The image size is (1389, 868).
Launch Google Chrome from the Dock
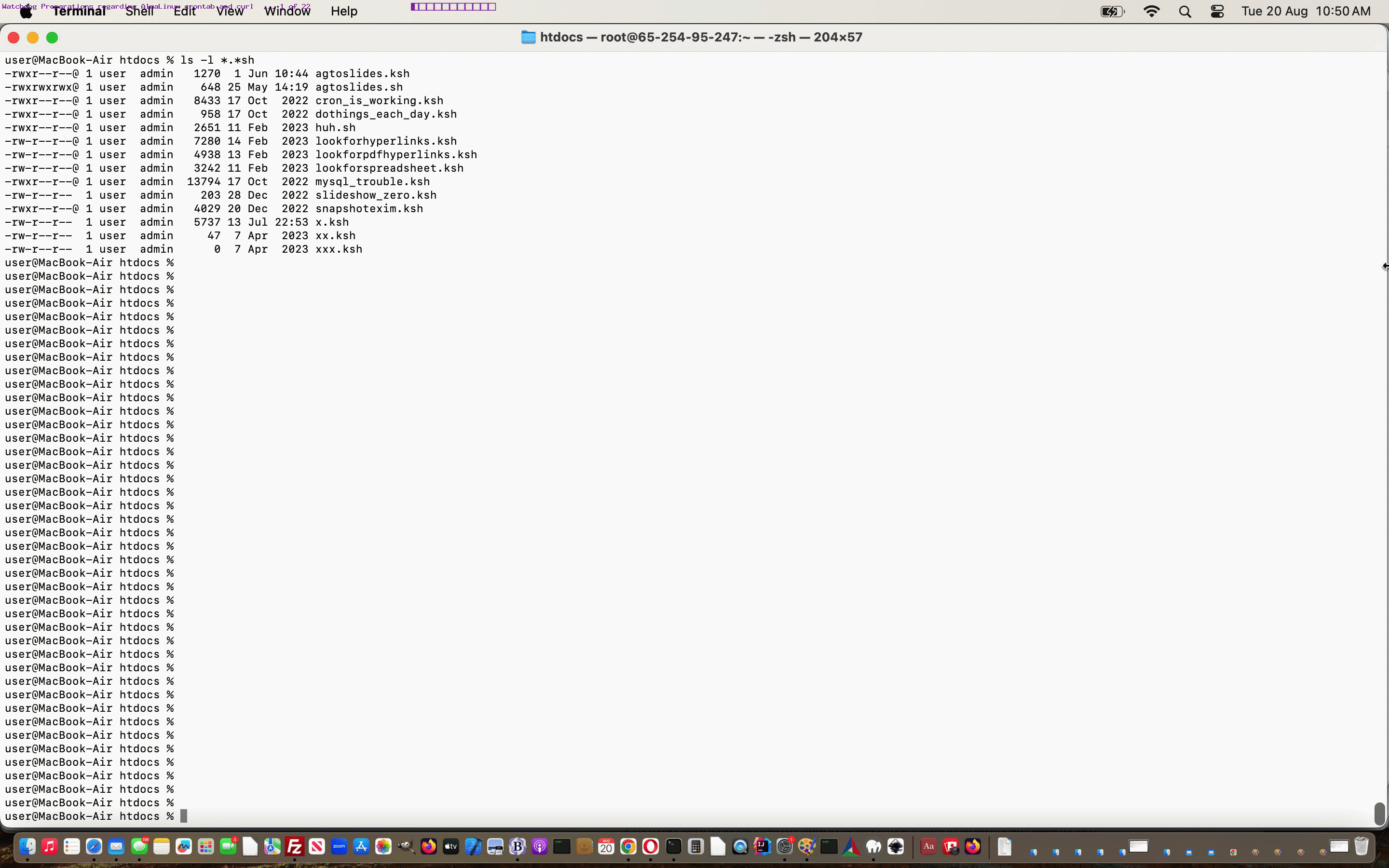[628, 846]
